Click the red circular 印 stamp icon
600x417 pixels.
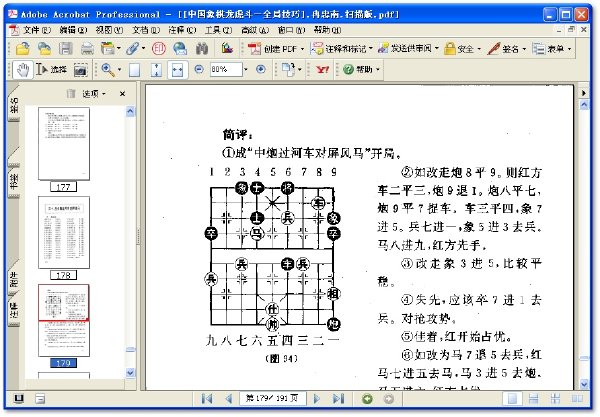tap(159, 49)
